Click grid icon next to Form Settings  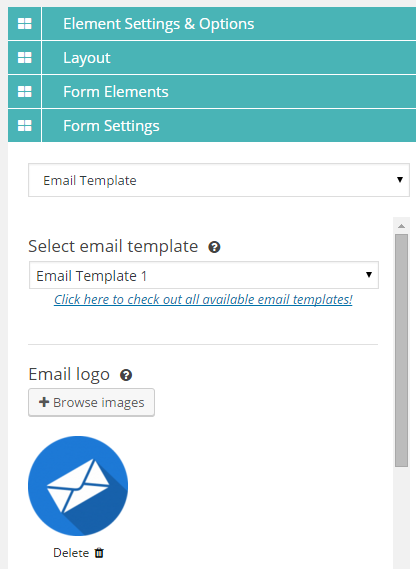click(24, 126)
